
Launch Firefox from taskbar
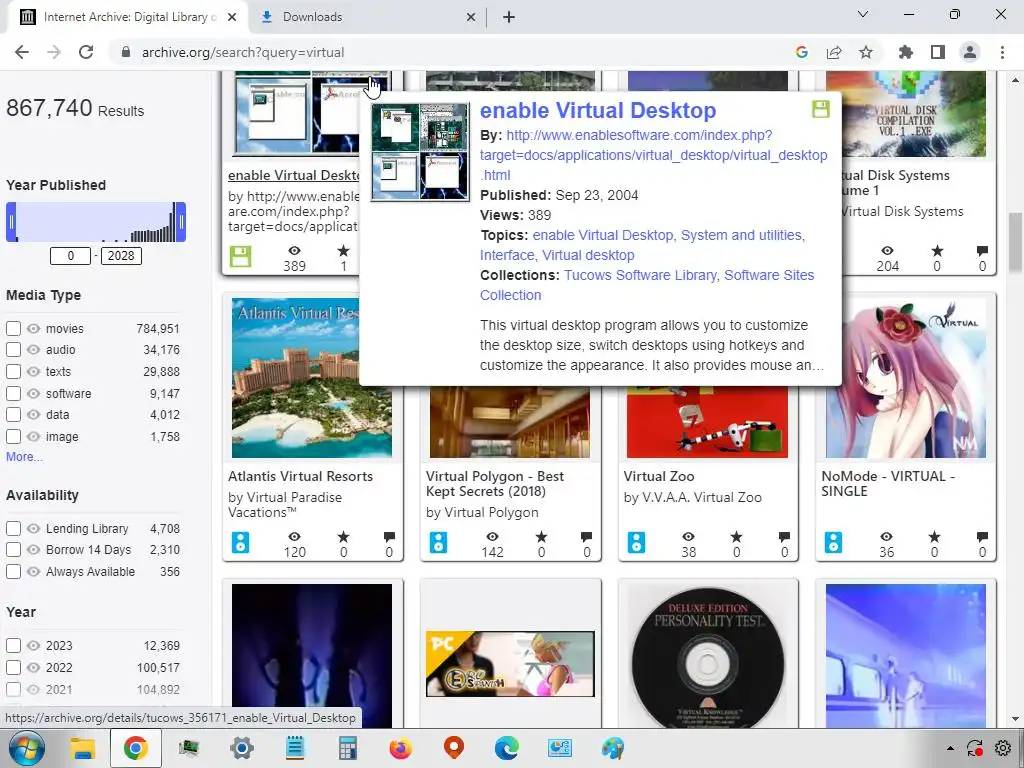click(400, 748)
